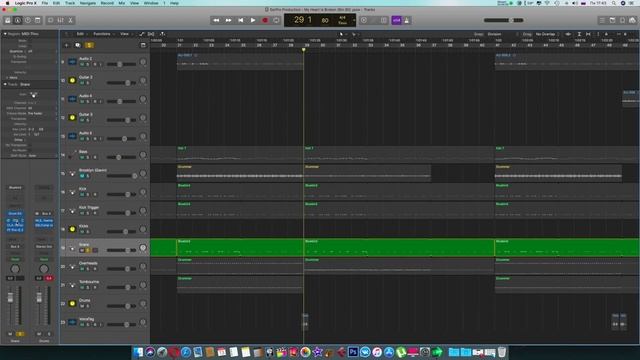640x360 pixels.
Task: Toggle Cycle mode button
Action: click(x=276, y=20)
